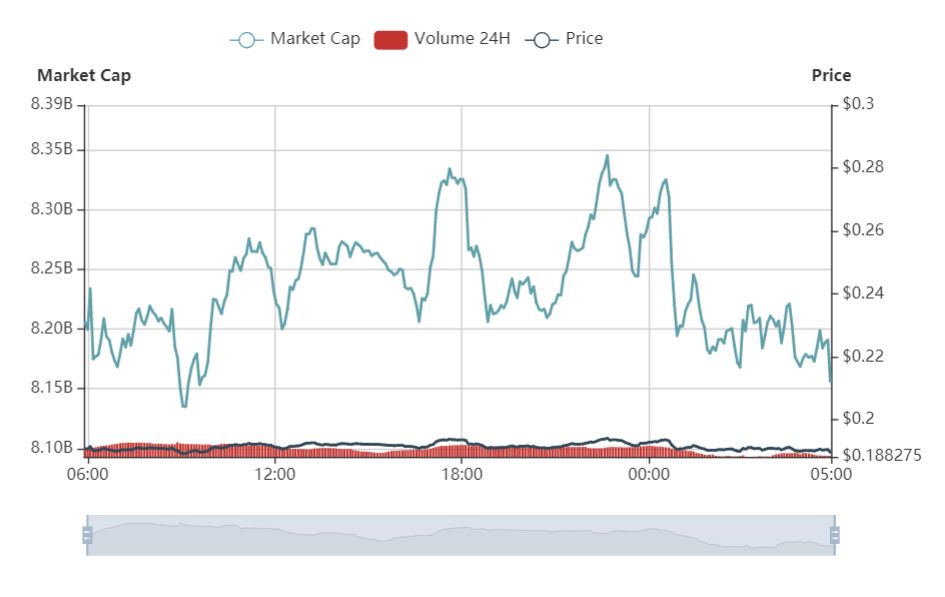Click the left handle of the range slider
Viewport: 945px width, 597px height.
coord(87,535)
